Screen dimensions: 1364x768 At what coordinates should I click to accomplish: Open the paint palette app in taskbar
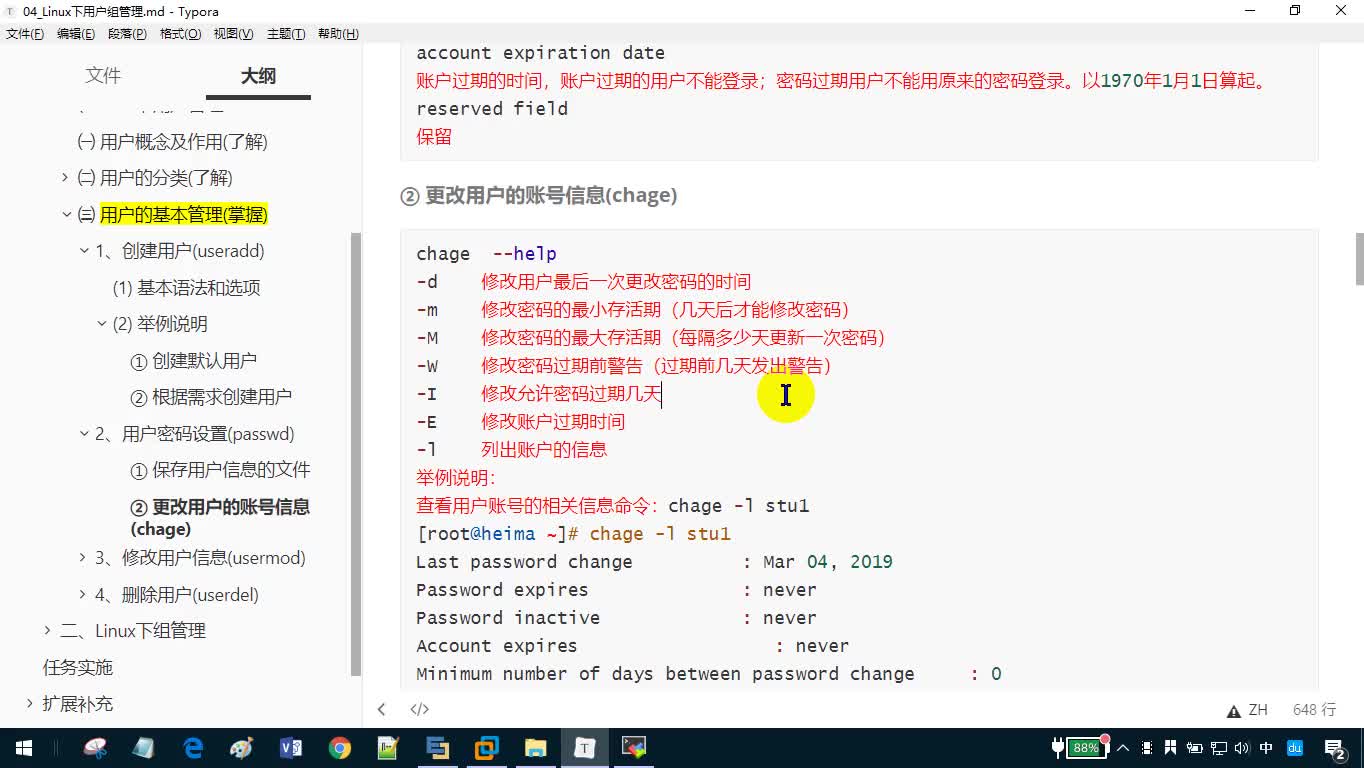[242, 747]
